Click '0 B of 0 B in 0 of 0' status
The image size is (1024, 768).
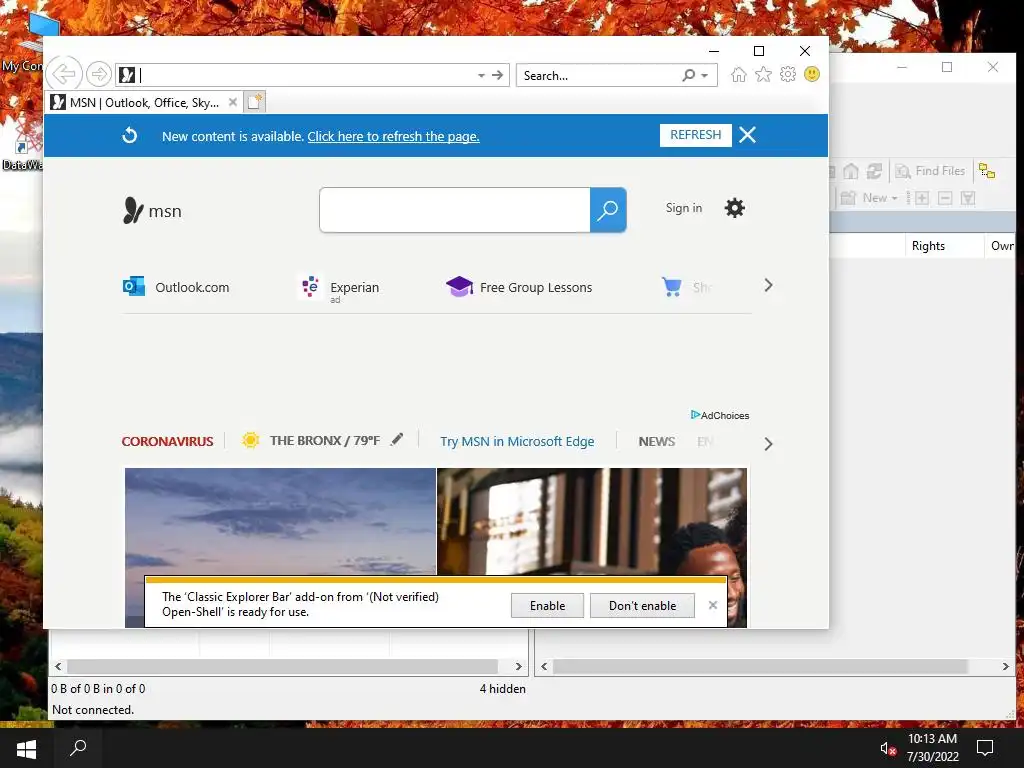point(99,688)
